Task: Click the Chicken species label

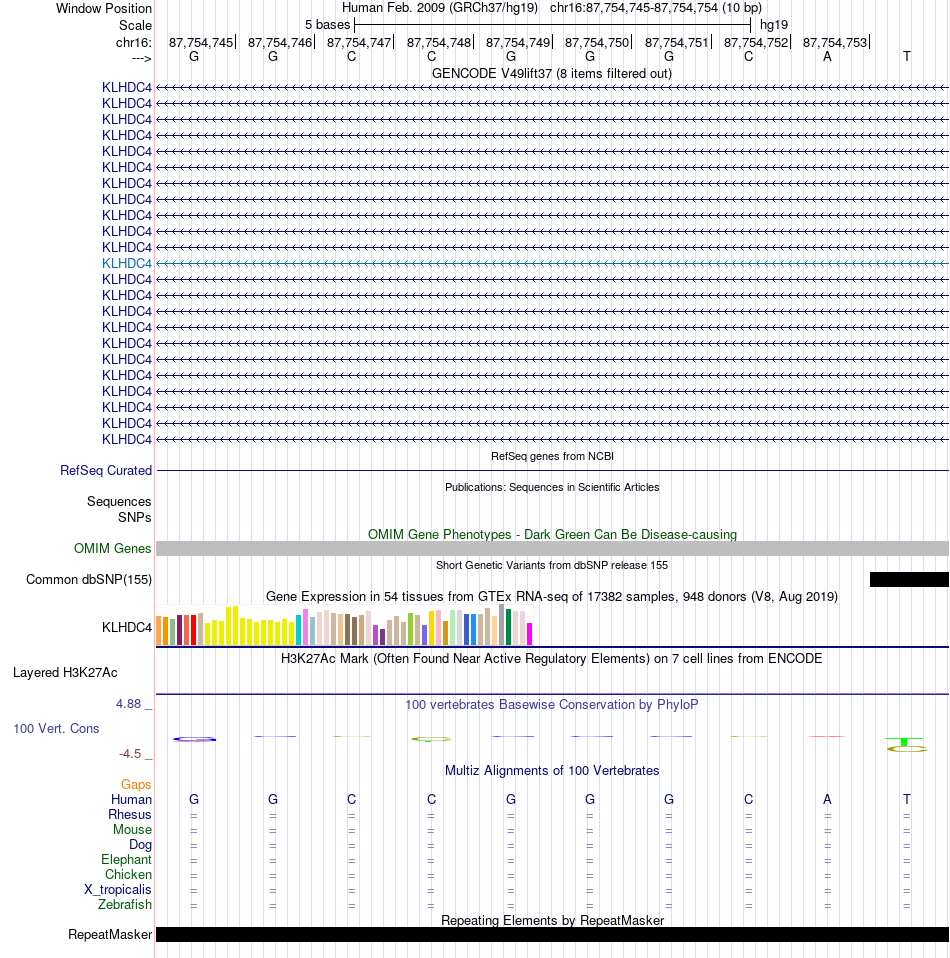Action: [128, 874]
